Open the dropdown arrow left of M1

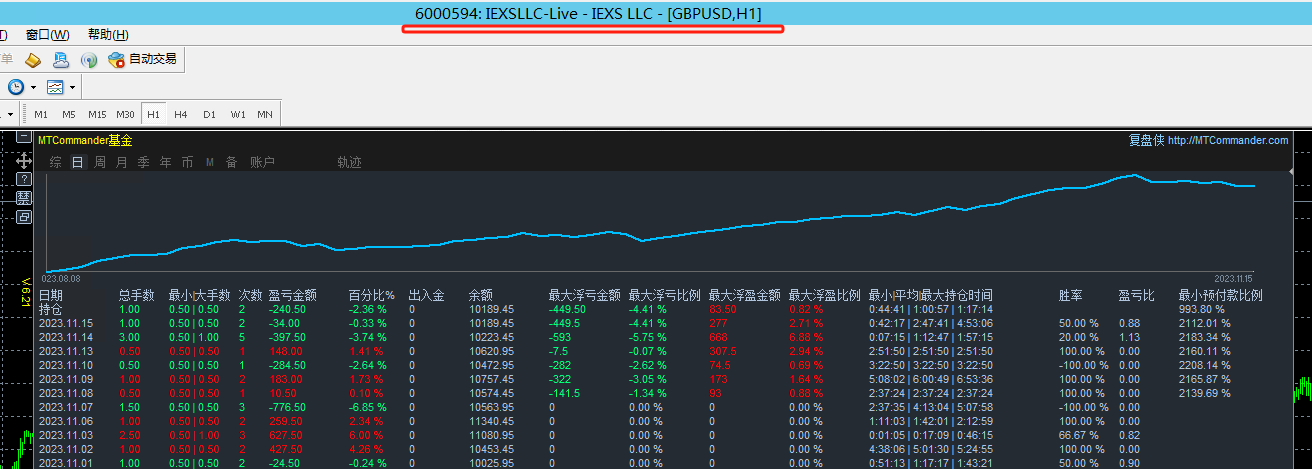click(x=11, y=114)
